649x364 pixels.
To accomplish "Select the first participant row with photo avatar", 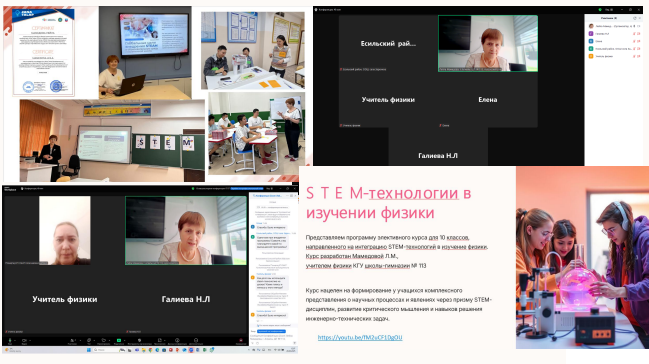I will coord(614,26).
